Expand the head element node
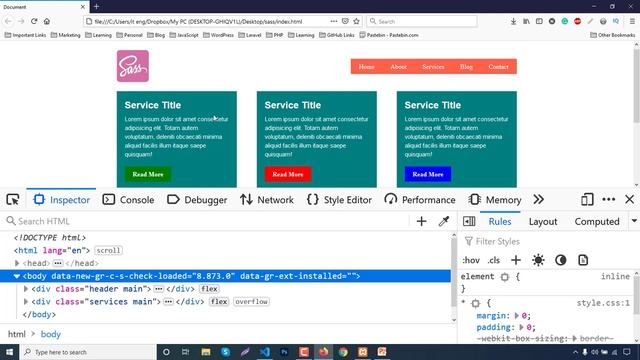Viewport: 640px width, 360px height. point(17,263)
